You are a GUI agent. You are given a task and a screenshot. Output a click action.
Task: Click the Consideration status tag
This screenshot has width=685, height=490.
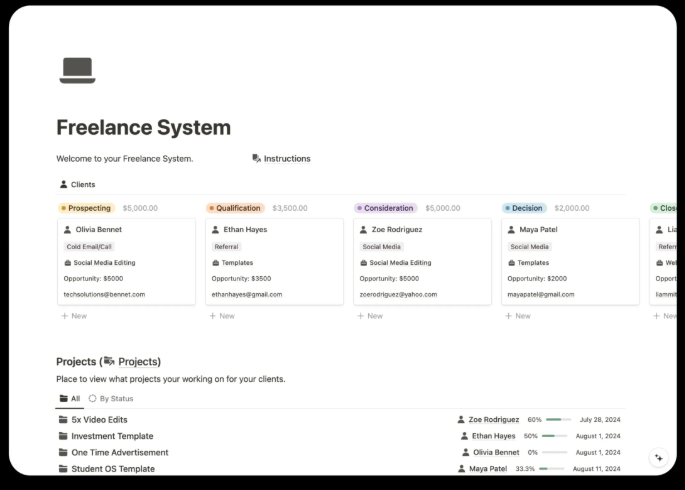[x=386, y=208]
